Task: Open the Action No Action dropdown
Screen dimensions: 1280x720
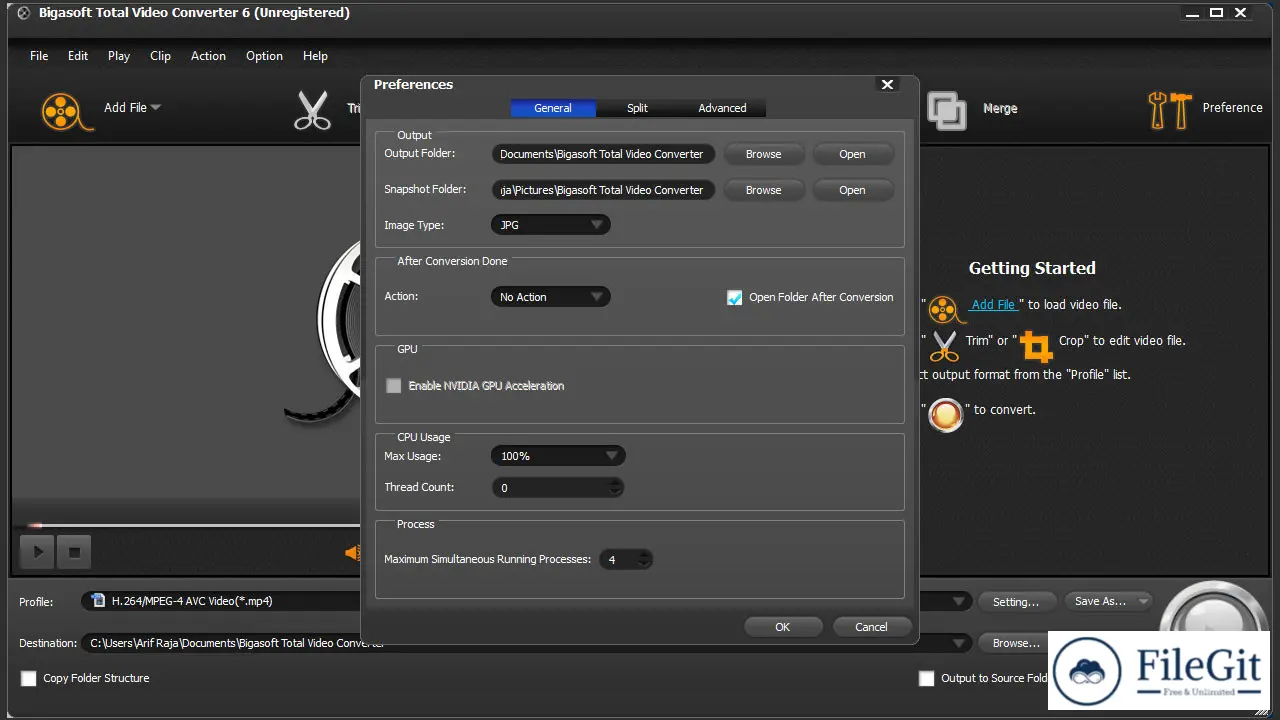Action: coord(550,297)
